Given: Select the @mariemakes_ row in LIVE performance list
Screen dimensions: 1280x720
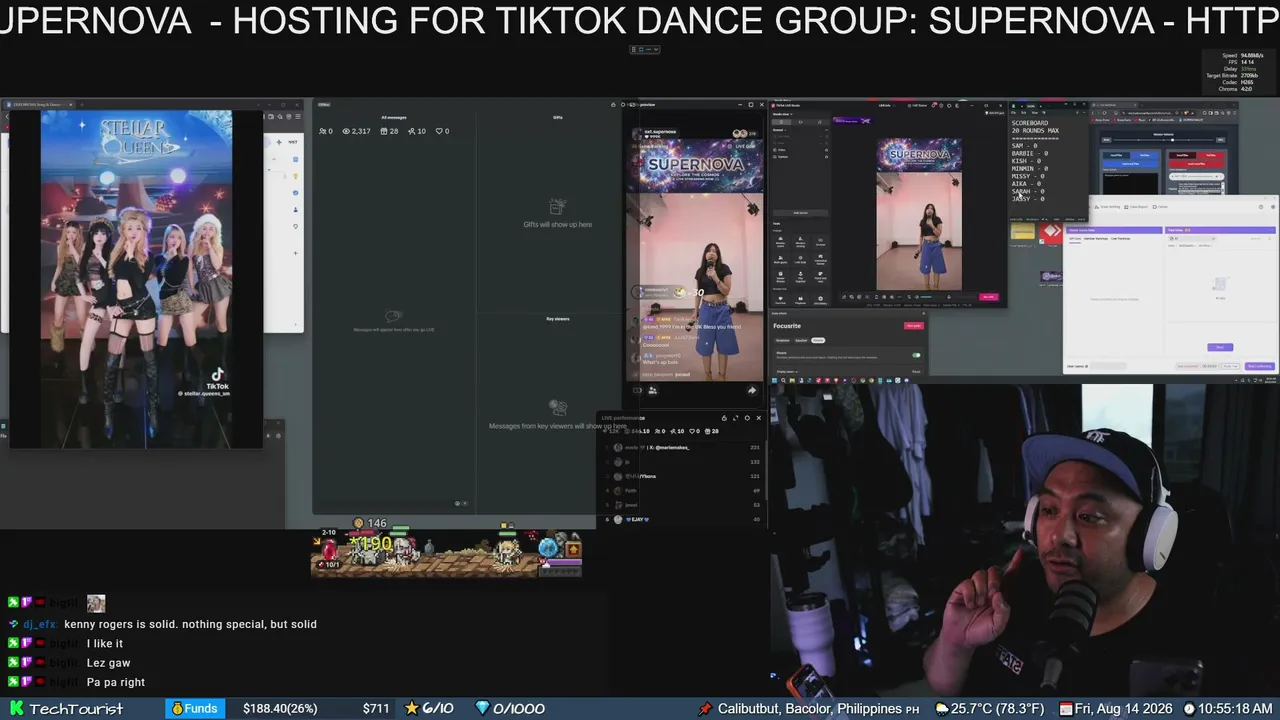Looking at the screenshot, I should 683,447.
